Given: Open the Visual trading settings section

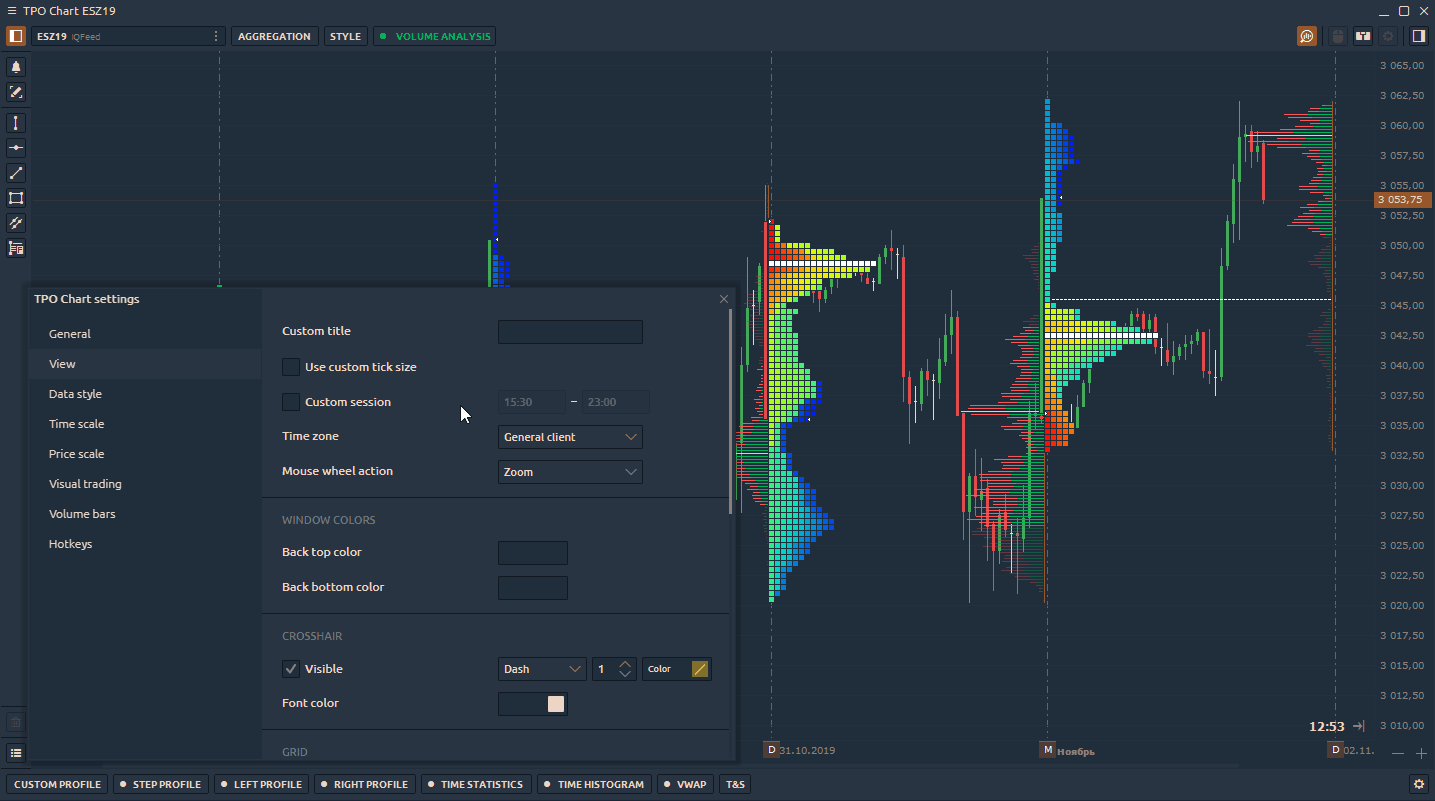Looking at the screenshot, I should pos(145,484).
